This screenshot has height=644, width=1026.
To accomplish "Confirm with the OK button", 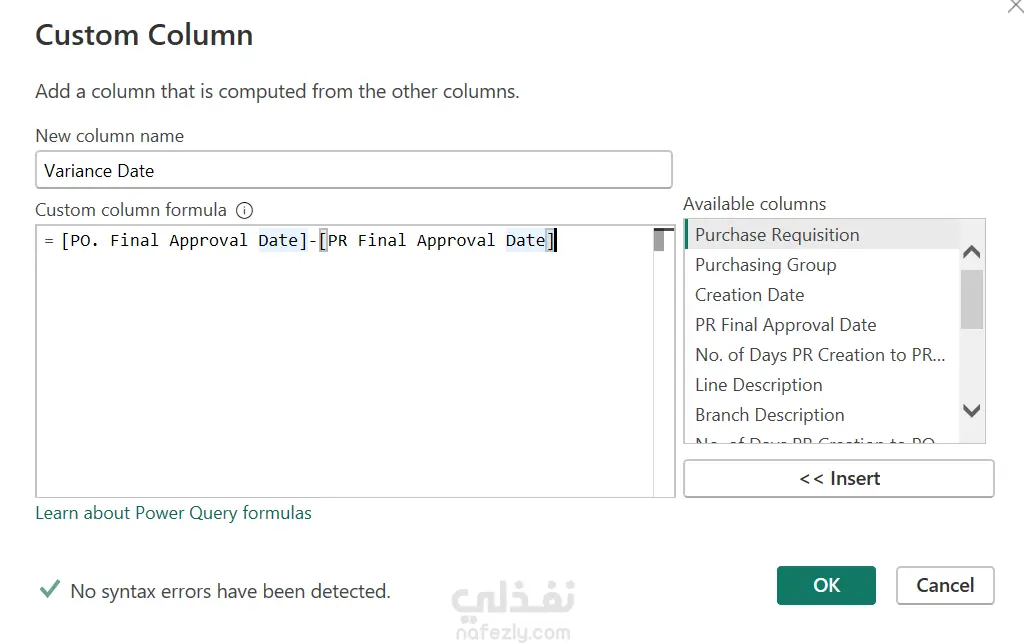I will tap(826, 585).
